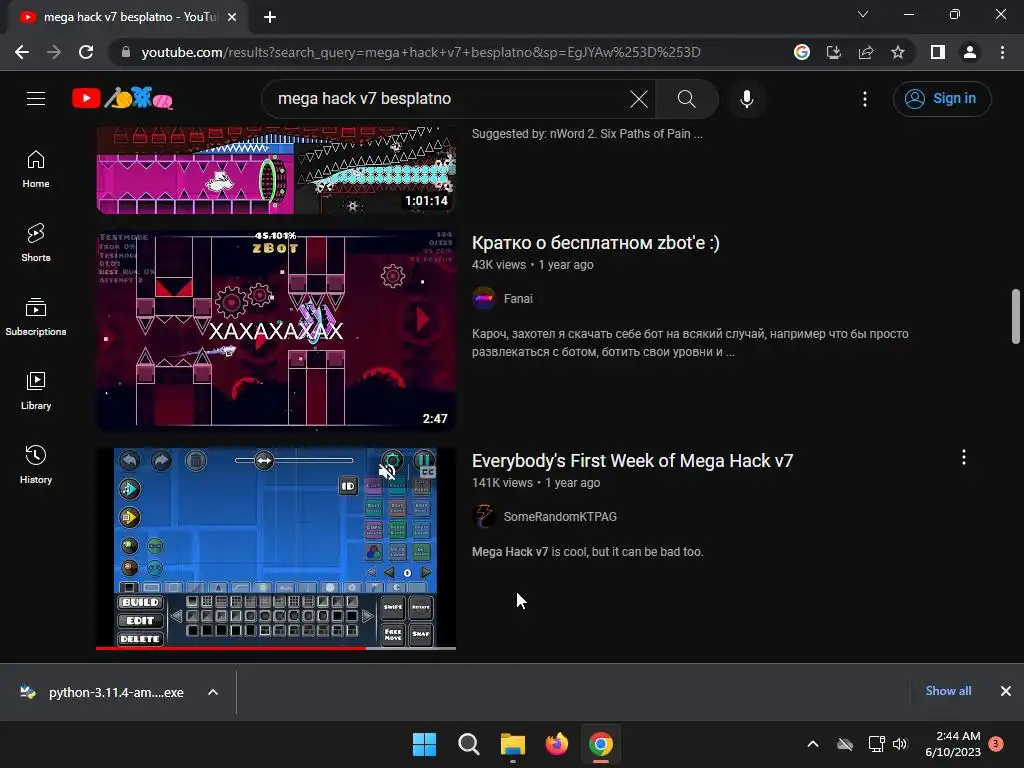The image size is (1024, 768).
Task: Close the downloads bar
Action: pos(1006,691)
